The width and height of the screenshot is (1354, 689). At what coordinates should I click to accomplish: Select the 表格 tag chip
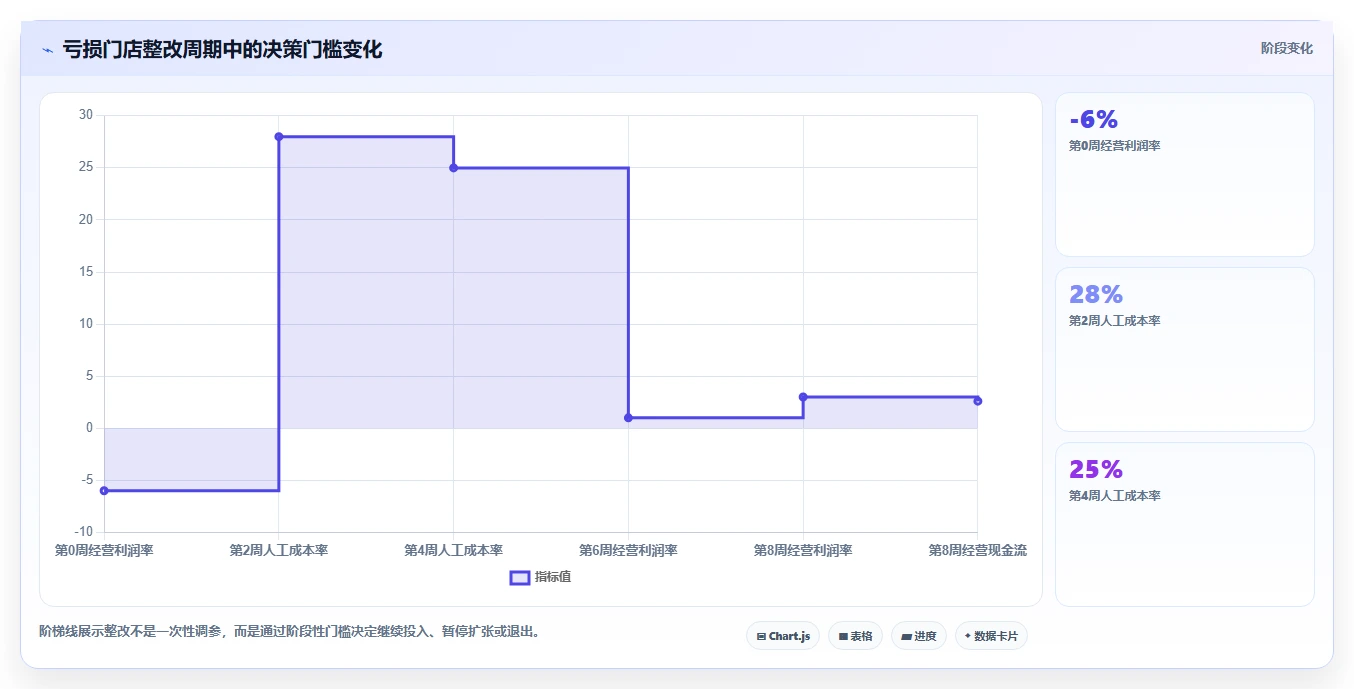tap(855, 636)
